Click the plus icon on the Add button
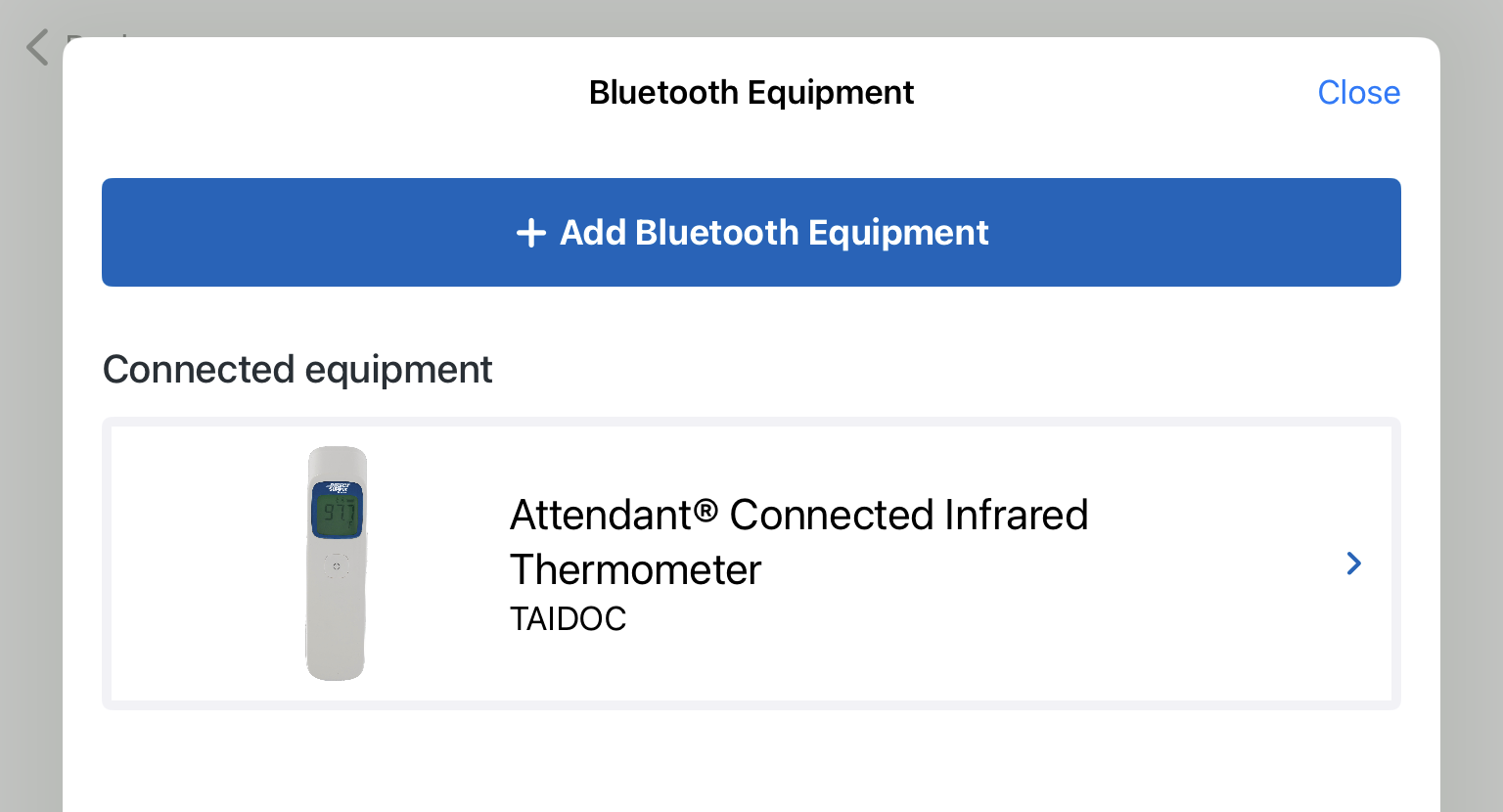1503x812 pixels. tap(530, 233)
